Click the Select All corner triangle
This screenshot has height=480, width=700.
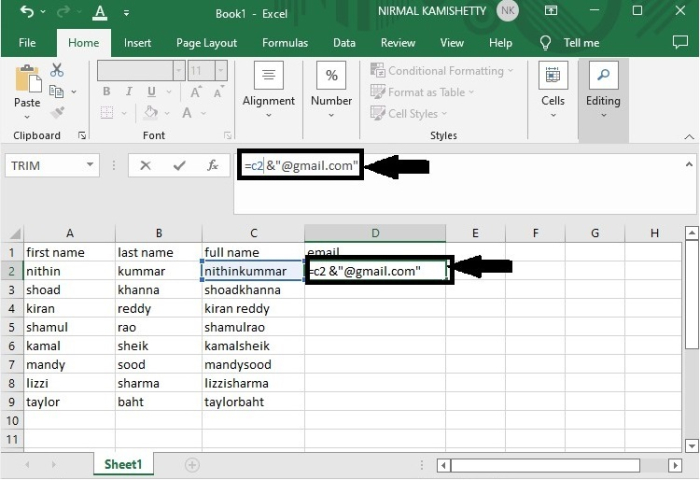pos(14,234)
